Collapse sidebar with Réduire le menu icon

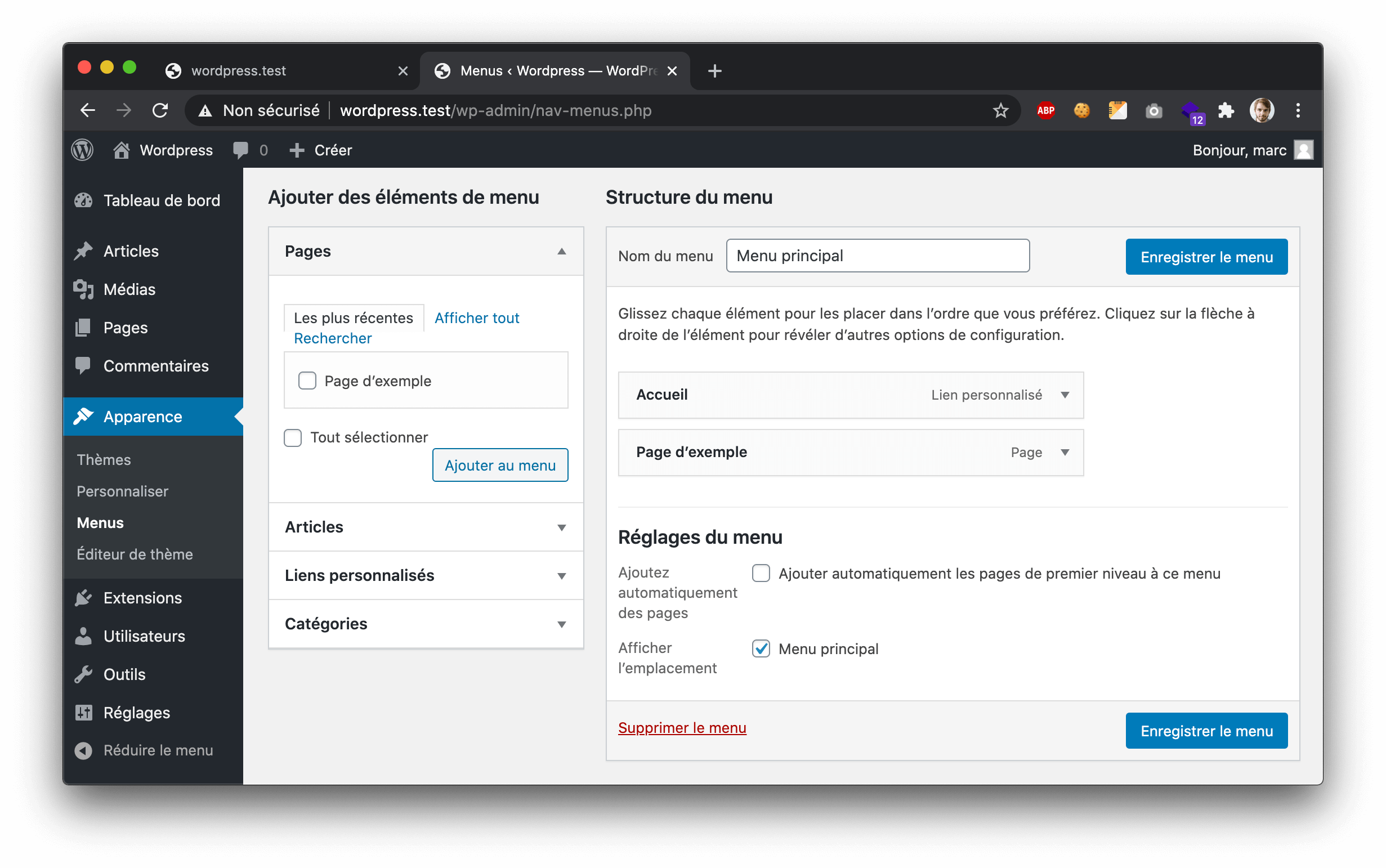pyautogui.click(x=83, y=750)
